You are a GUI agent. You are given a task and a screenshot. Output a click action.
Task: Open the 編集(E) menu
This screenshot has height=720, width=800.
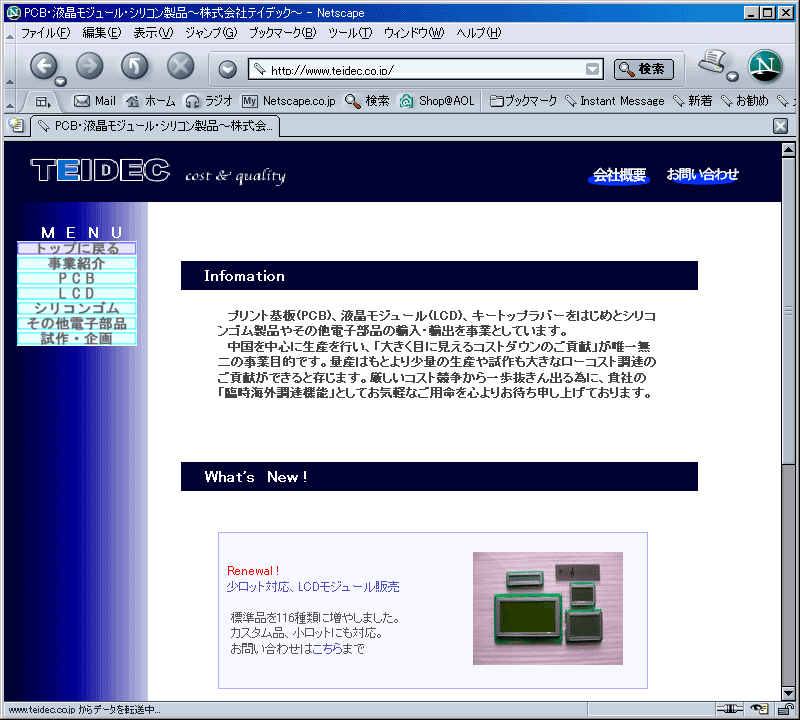tap(102, 33)
